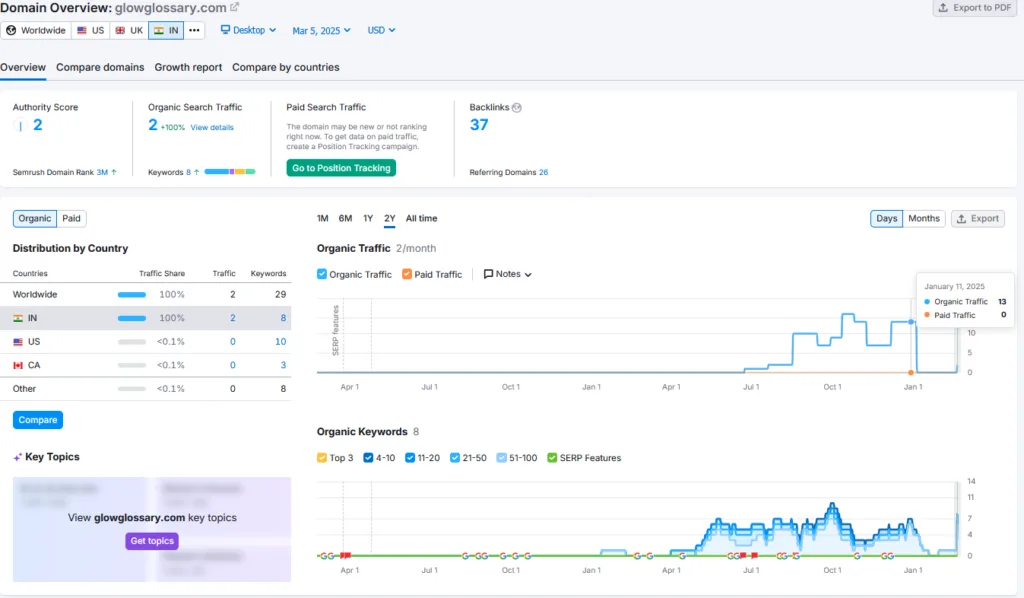This screenshot has height=598, width=1024.
Task: Toggle the Top 3 keywords checkbox
Action: pyautogui.click(x=322, y=458)
